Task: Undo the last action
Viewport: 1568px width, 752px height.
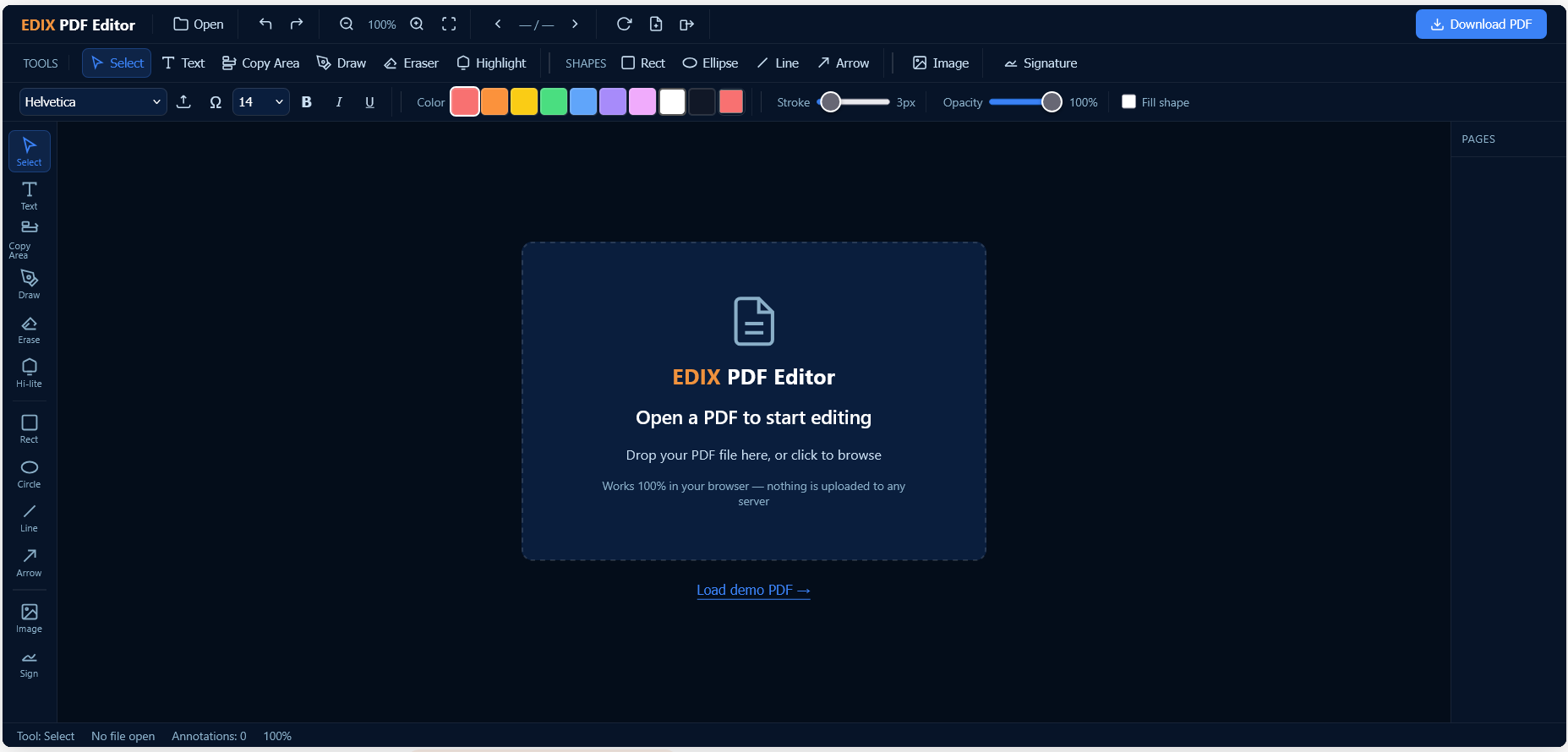Action: (265, 24)
